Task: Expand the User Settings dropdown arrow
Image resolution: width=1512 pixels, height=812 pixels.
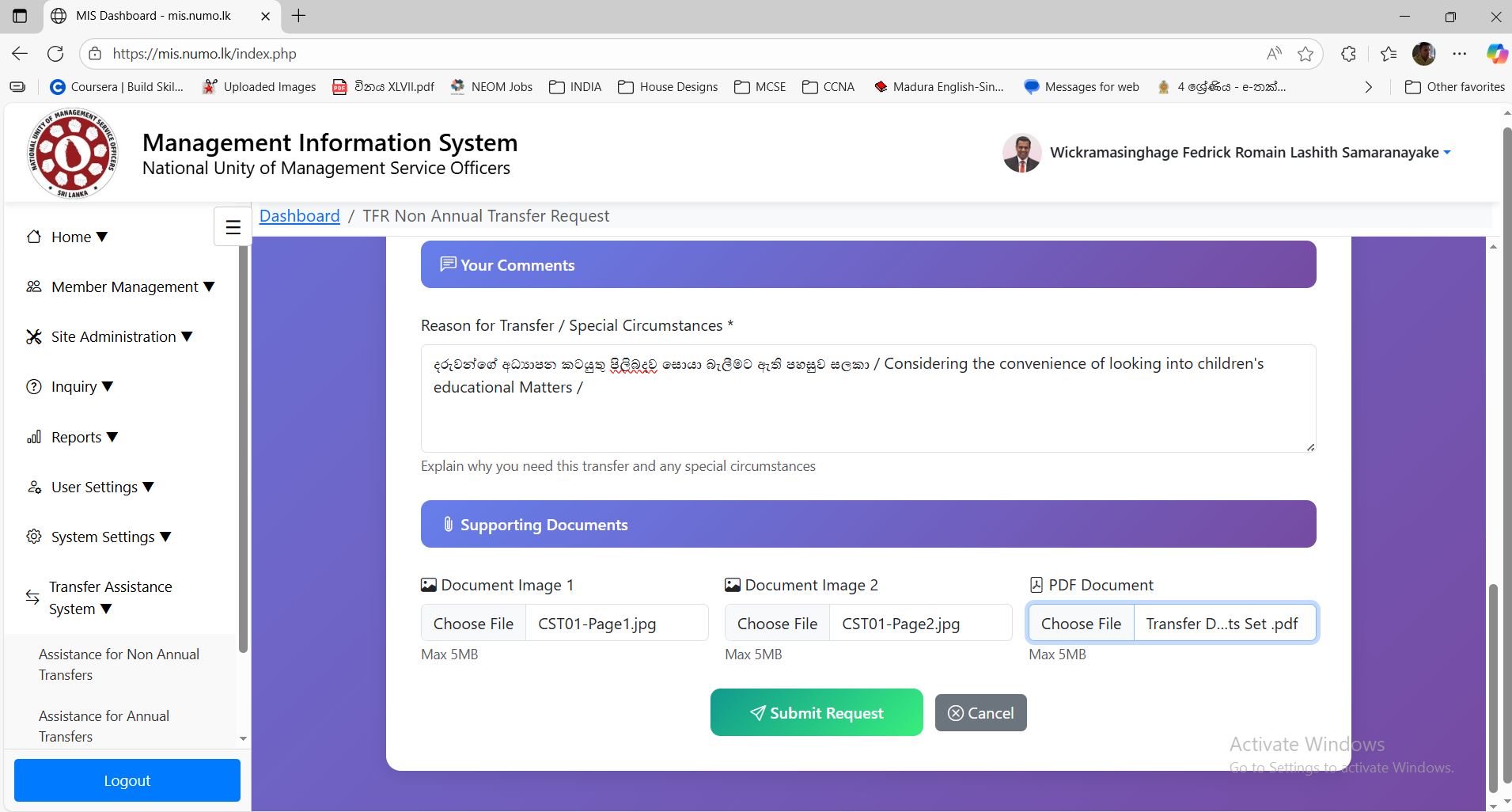Action: 149,487
